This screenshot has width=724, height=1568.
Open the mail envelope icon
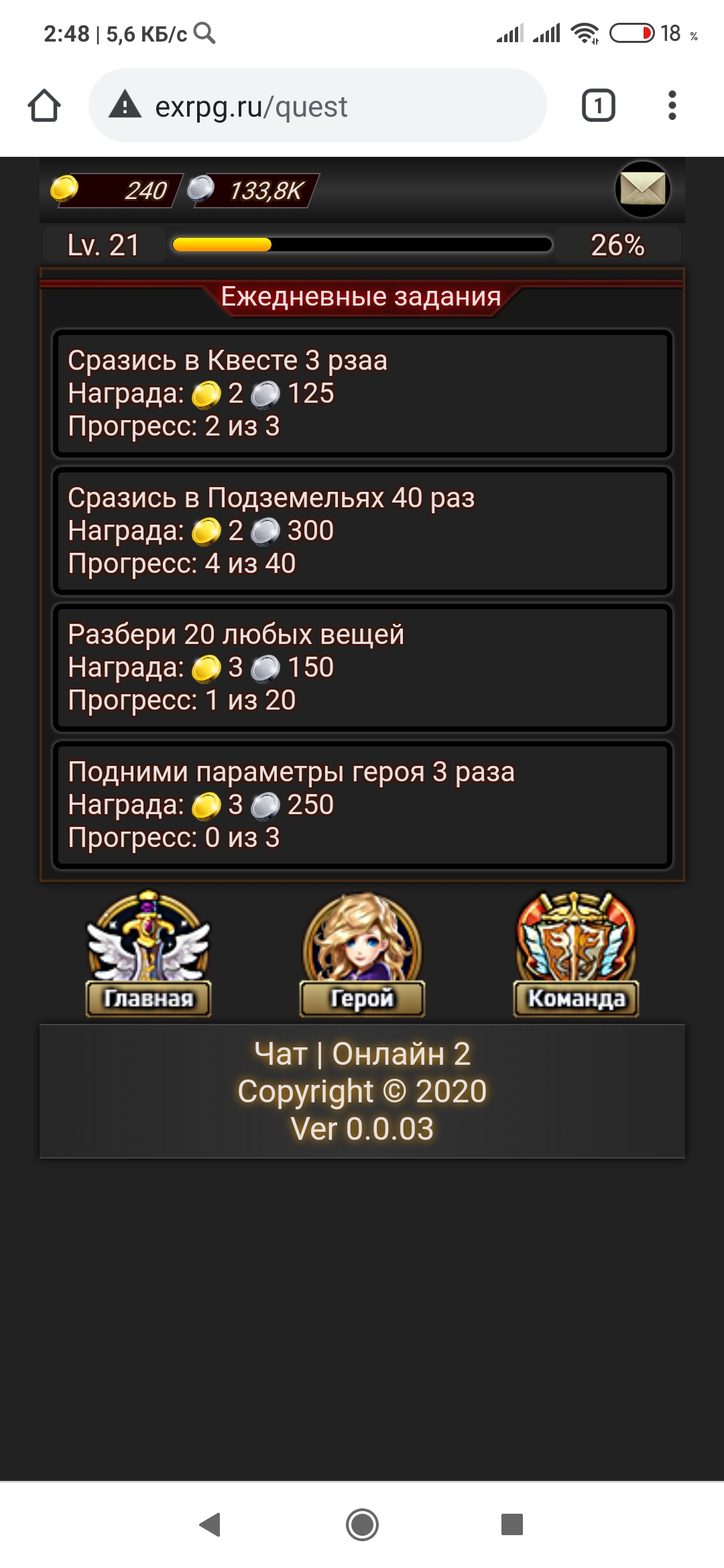(x=643, y=189)
